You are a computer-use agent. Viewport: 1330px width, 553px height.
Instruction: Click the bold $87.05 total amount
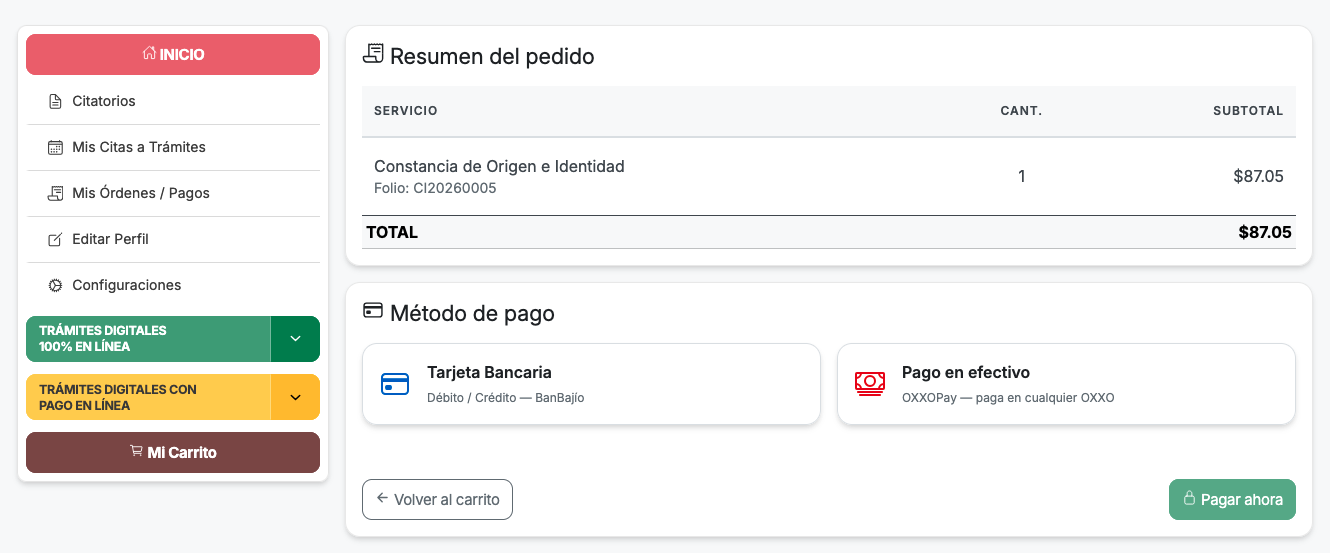point(1265,232)
